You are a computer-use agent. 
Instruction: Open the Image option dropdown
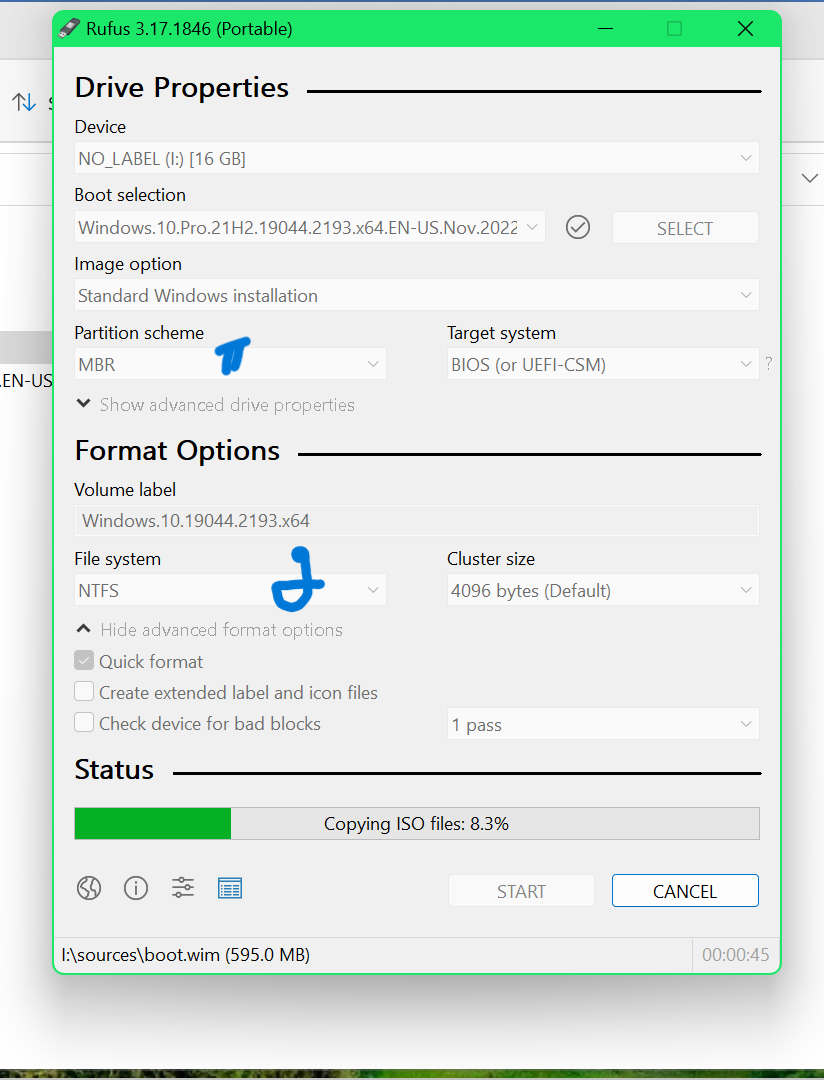417,295
